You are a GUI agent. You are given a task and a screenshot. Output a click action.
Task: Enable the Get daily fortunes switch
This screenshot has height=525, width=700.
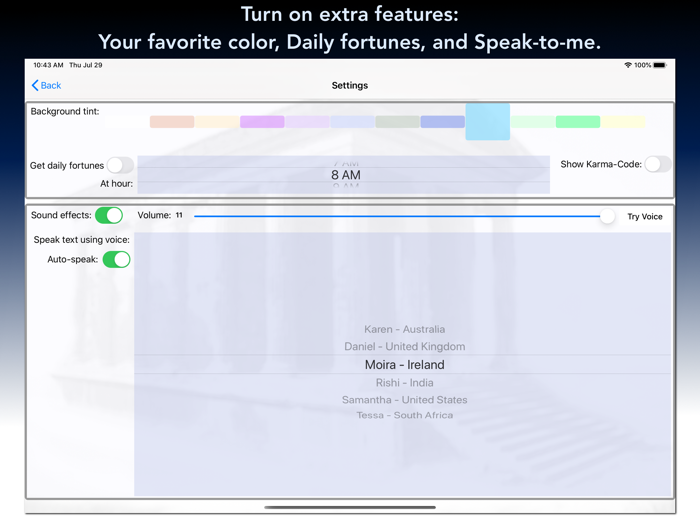coord(120,165)
